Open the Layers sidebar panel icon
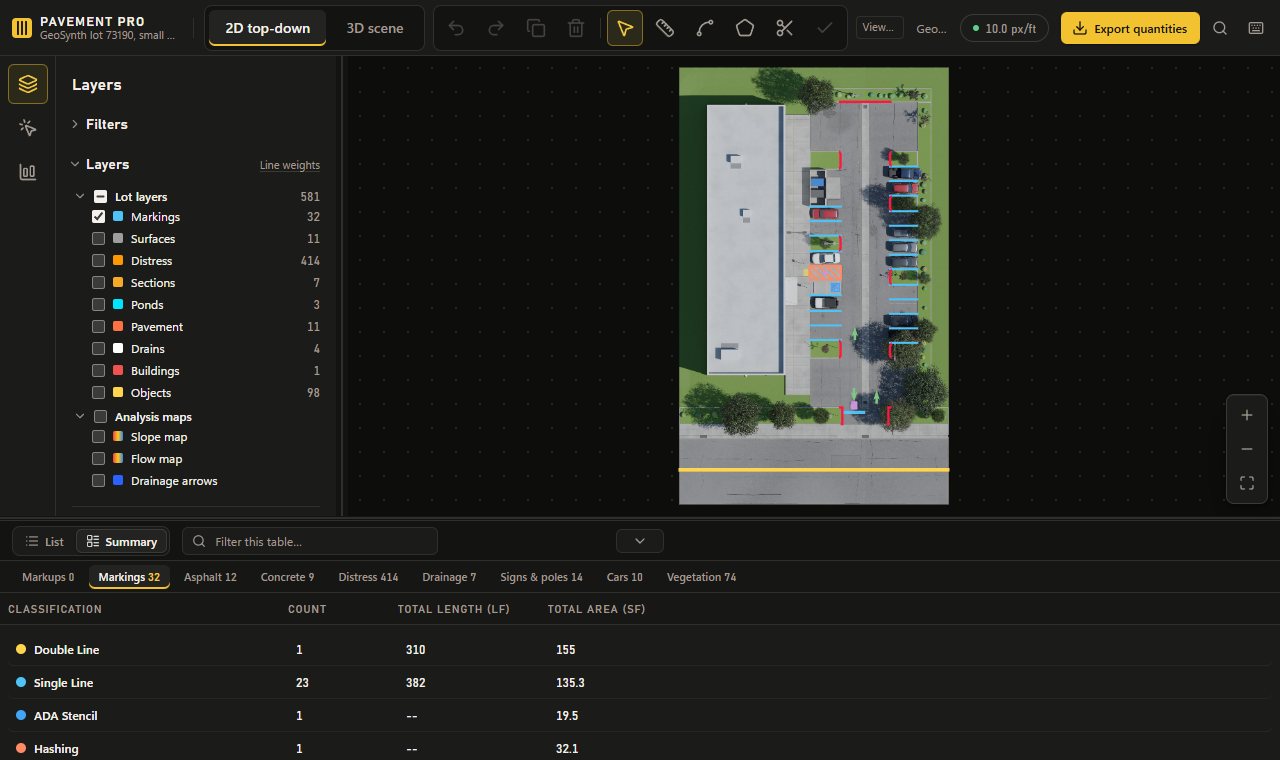The height and width of the screenshot is (760, 1280). (28, 84)
